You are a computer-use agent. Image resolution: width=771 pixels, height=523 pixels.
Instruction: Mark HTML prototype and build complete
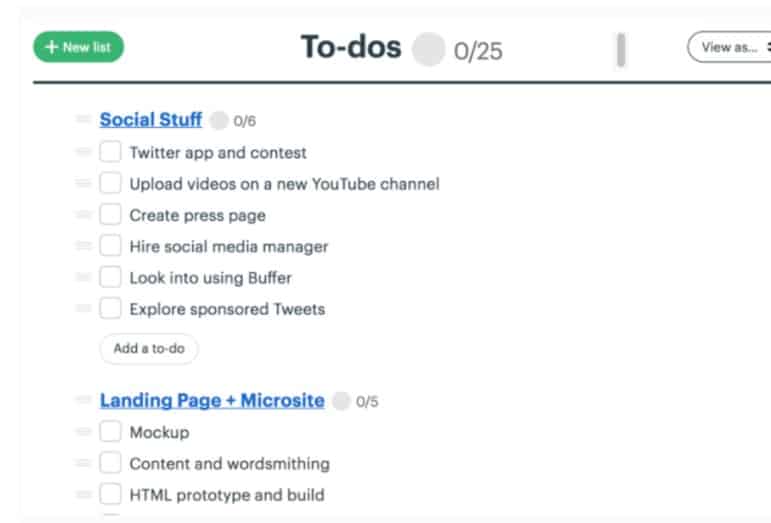110,494
